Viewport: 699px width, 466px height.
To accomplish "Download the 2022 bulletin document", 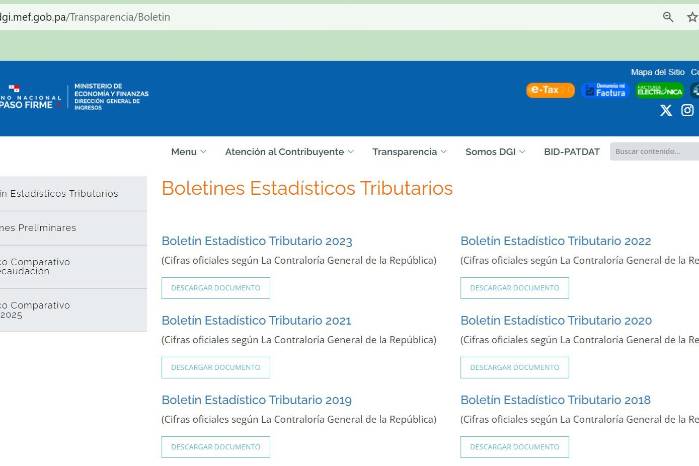I will (514, 288).
